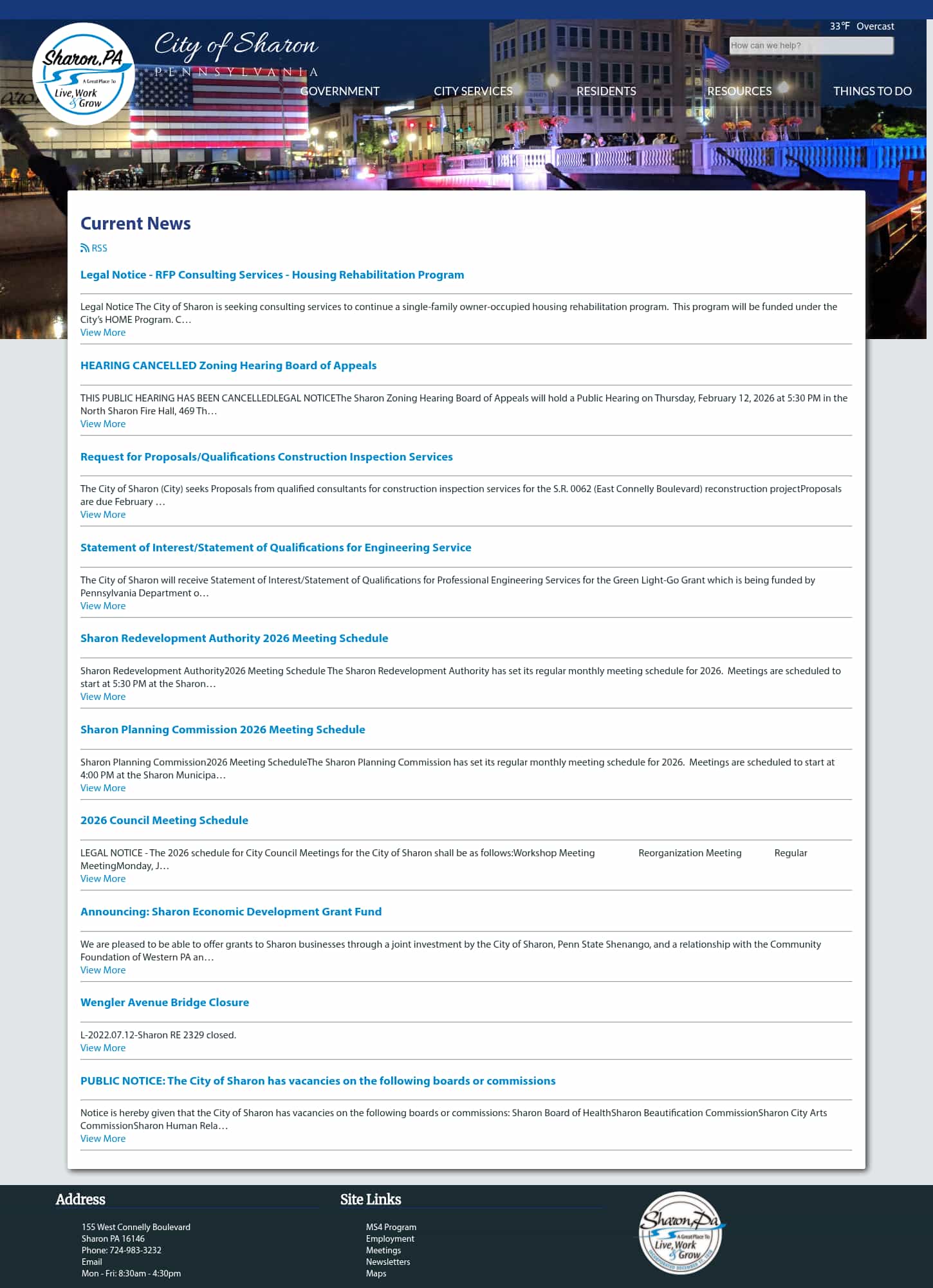View More on Council Meeting Schedule item

103,879
